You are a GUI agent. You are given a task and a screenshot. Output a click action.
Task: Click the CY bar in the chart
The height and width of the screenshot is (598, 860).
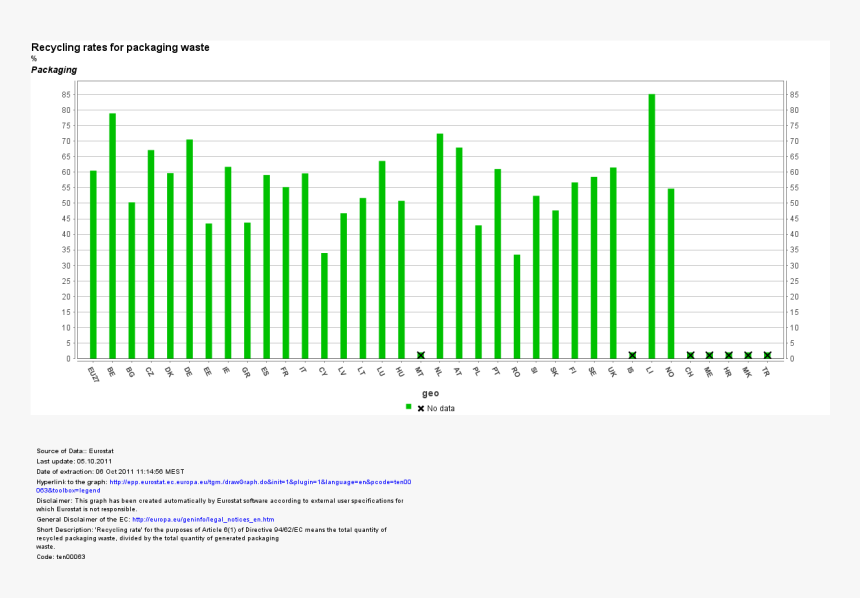point(324,305)
